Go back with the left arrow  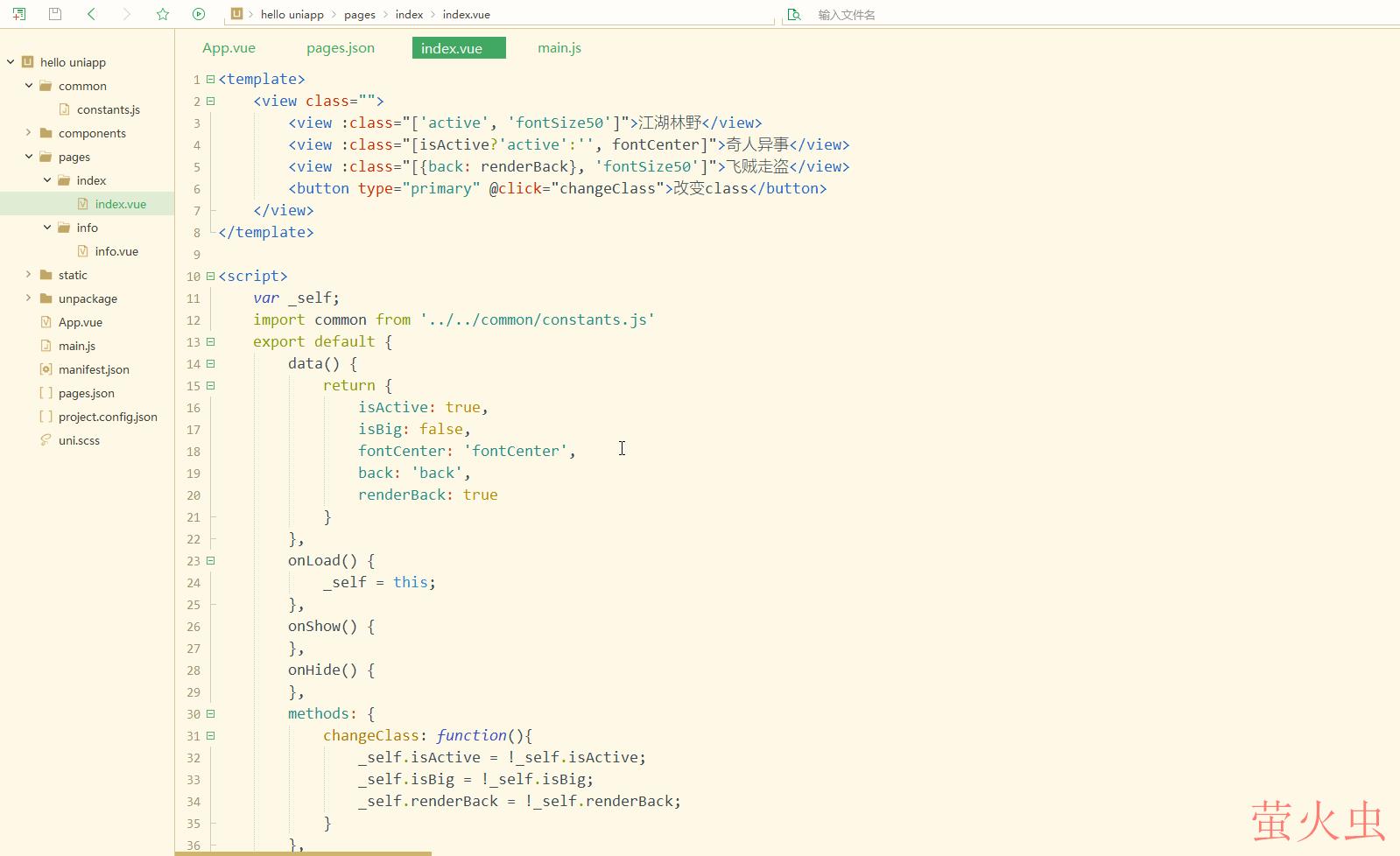point(92,14)
